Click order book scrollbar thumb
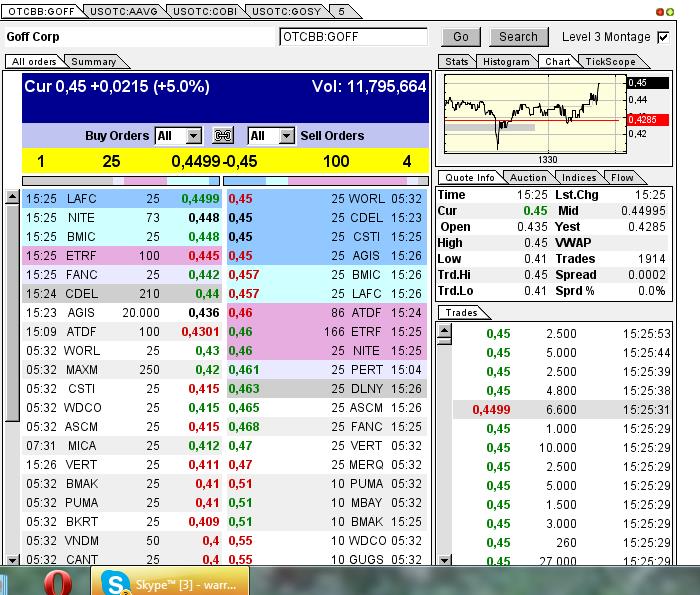Image resolution: width=700 pixels, height=595 pixels. (x=12, y=312)
